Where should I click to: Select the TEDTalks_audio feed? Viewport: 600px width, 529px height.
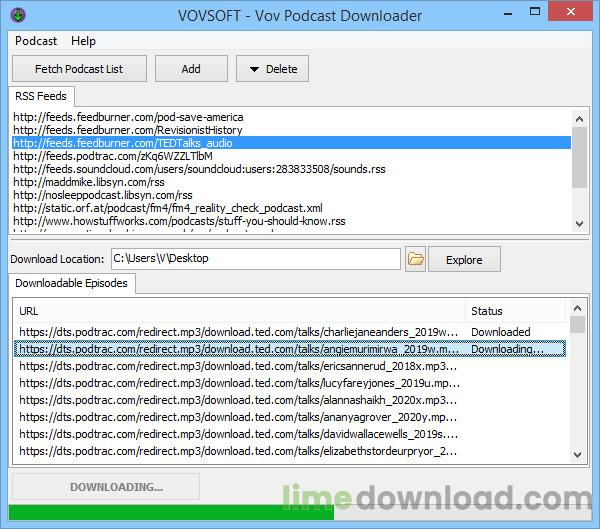pos(292,143)
